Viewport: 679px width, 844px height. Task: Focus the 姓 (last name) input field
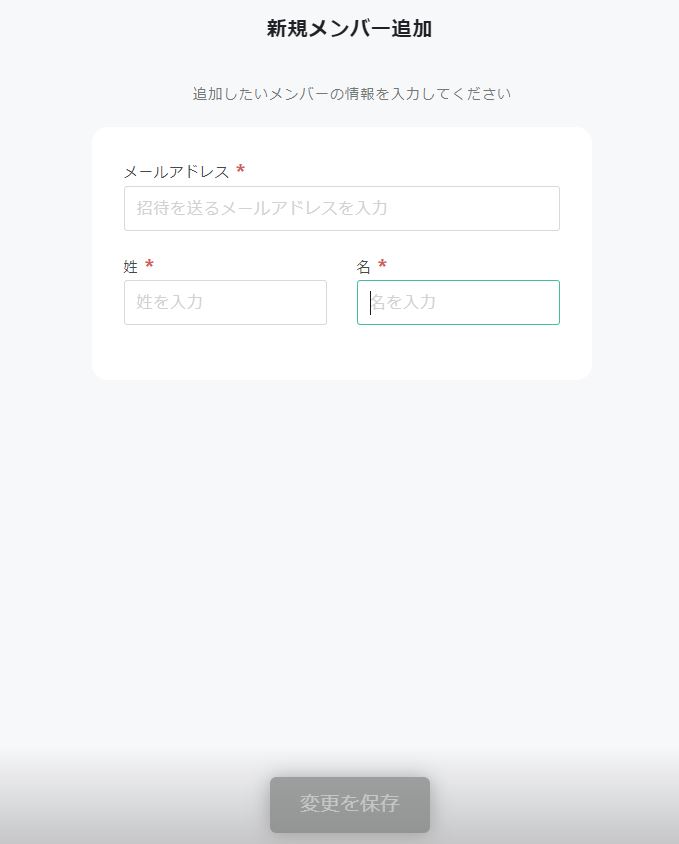click(x=225, y=302)
